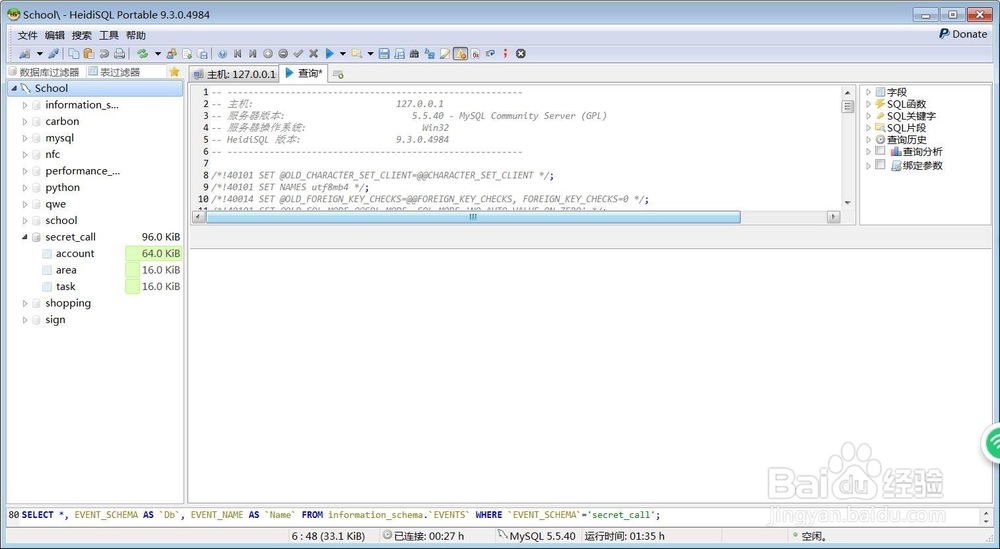
Task: Click the copy icon in toolbar
Action: tap(75, 54)
